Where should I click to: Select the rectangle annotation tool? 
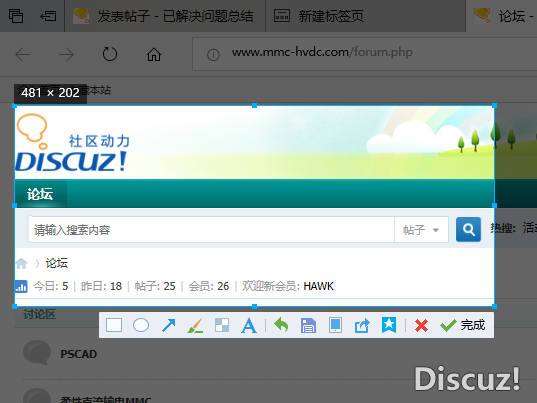pos(114,325)
